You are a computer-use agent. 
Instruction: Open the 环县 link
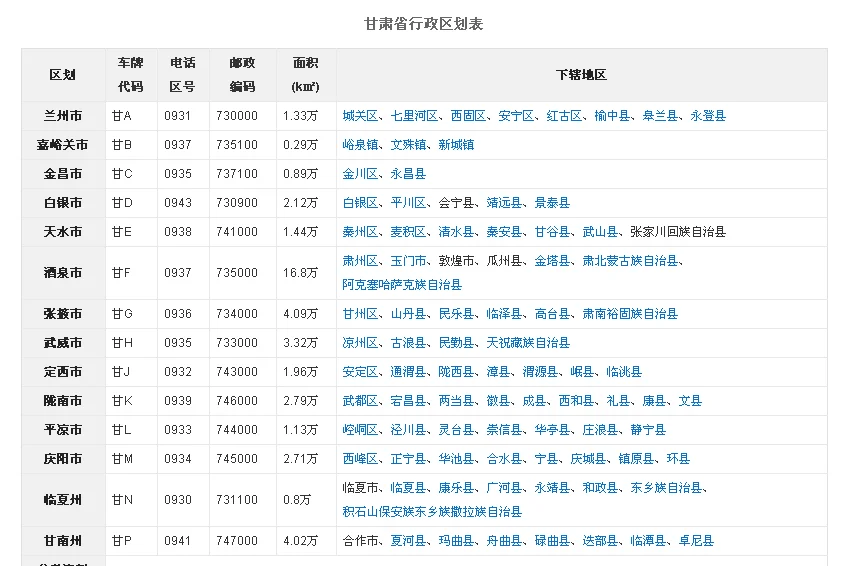click(x=678, y=460)
